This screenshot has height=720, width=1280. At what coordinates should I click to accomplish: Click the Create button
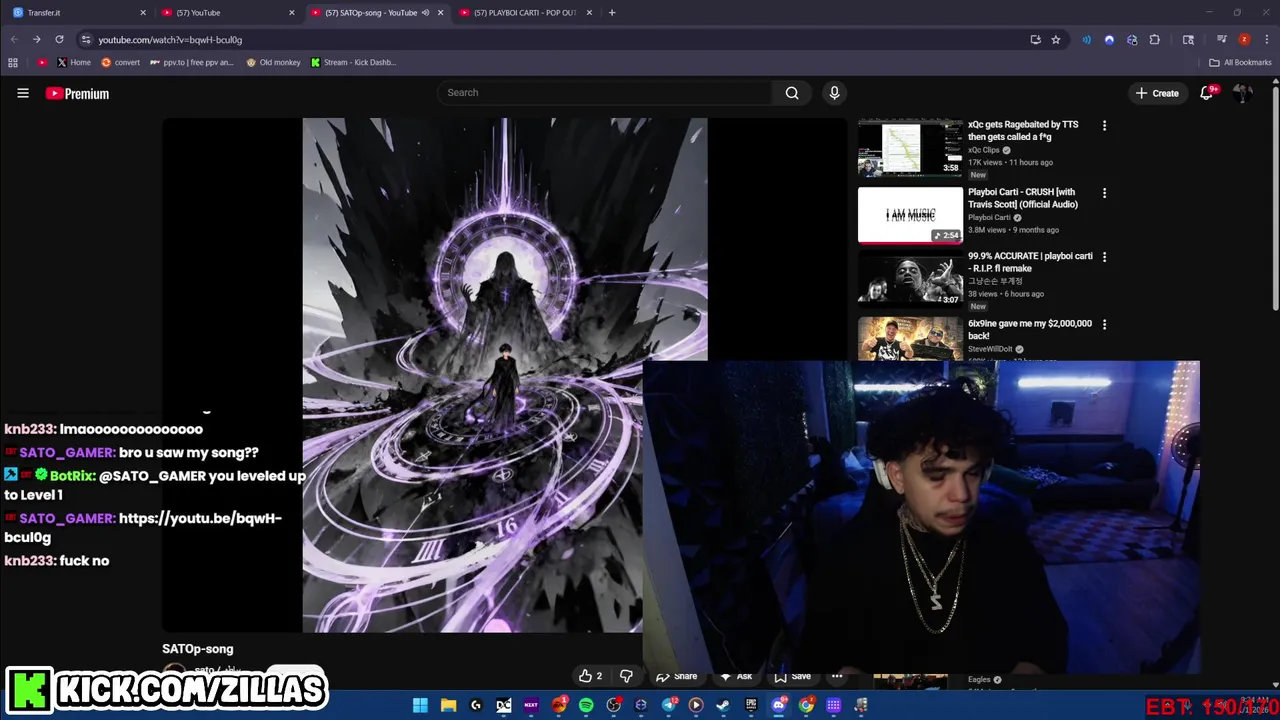pos(1157,93)
